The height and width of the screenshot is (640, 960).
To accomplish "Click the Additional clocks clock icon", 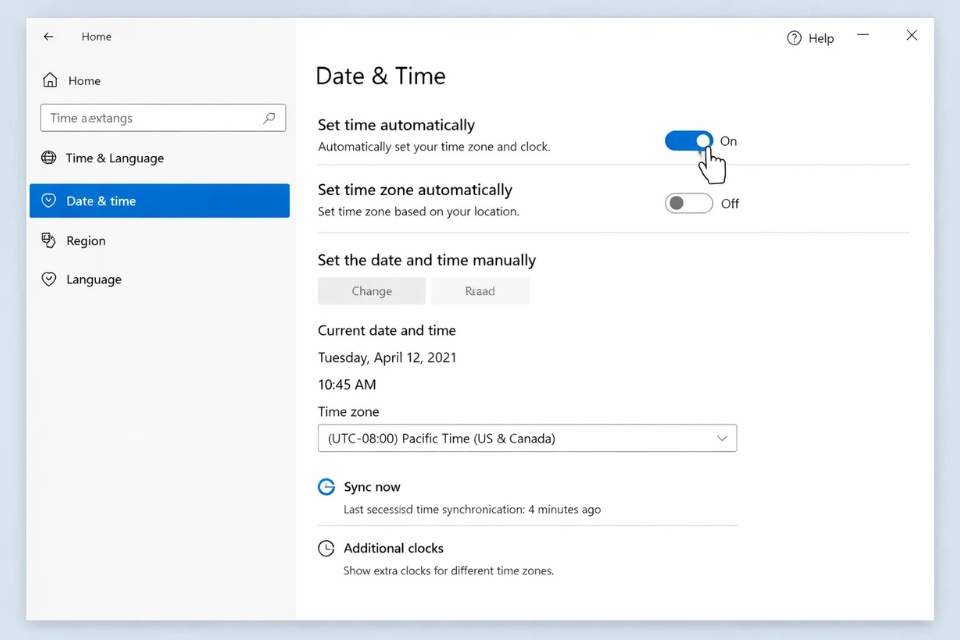I will pyautogui.click(x=326, y=548).
